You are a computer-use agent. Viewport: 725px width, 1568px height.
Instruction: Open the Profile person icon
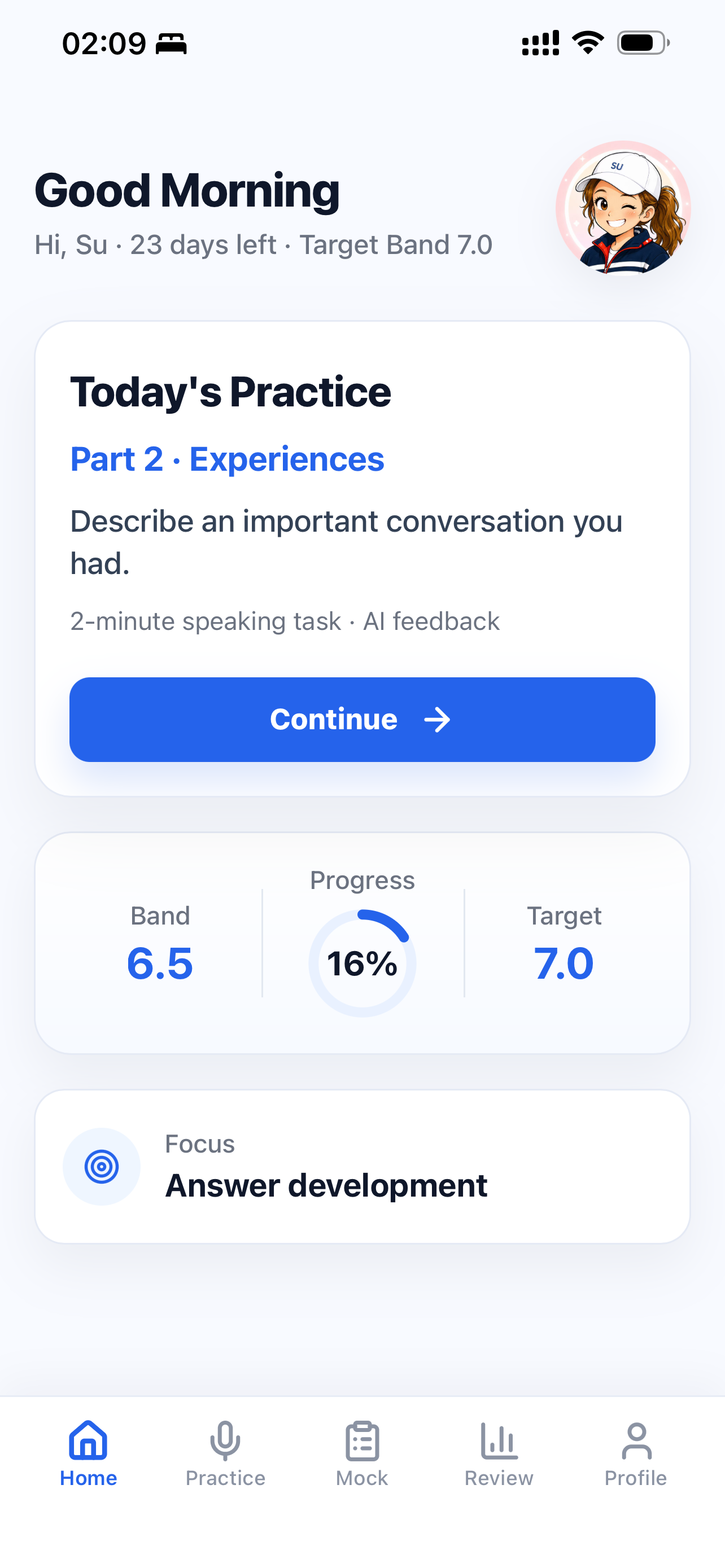636,1441
